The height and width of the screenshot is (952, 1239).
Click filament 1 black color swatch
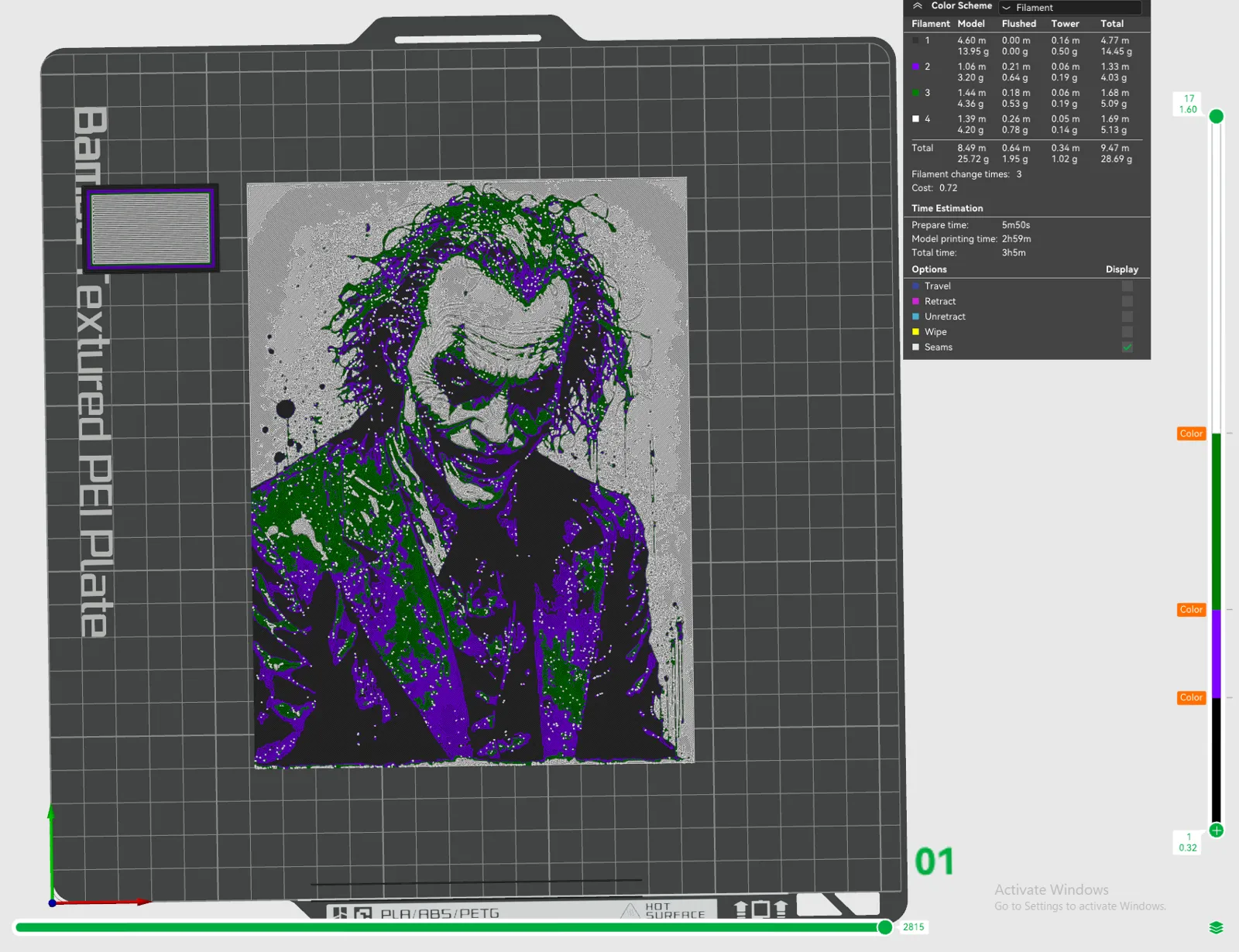[915, 40]
